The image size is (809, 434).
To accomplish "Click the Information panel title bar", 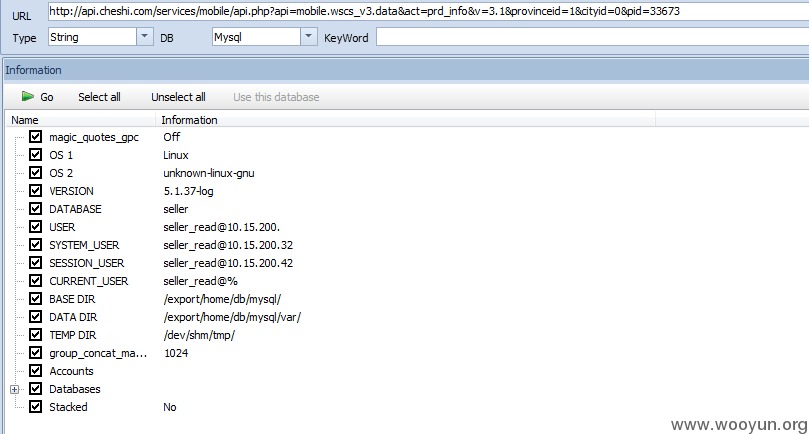I will (x=407, y=70).
